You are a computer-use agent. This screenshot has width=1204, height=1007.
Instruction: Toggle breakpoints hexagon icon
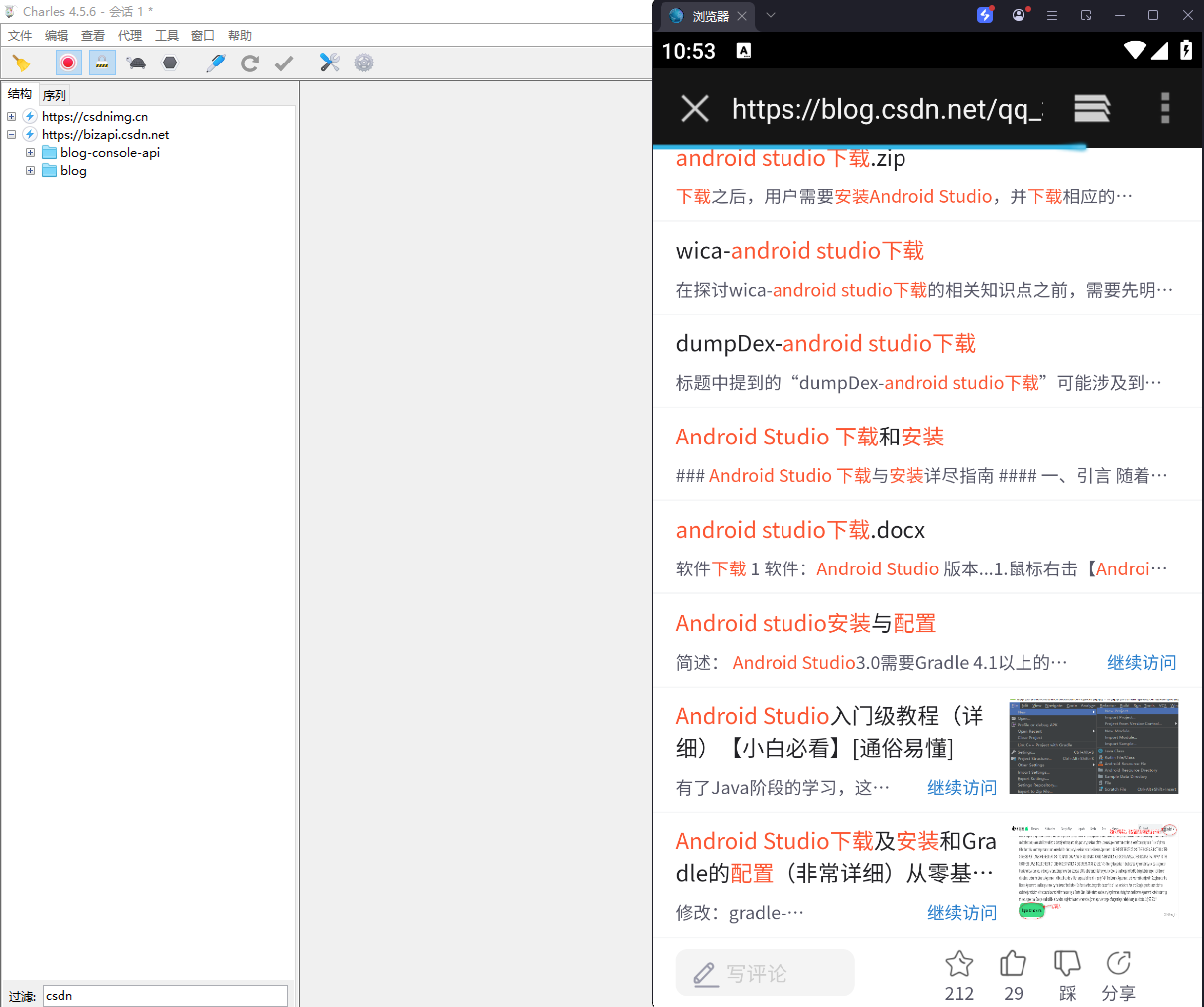(170, 63)
